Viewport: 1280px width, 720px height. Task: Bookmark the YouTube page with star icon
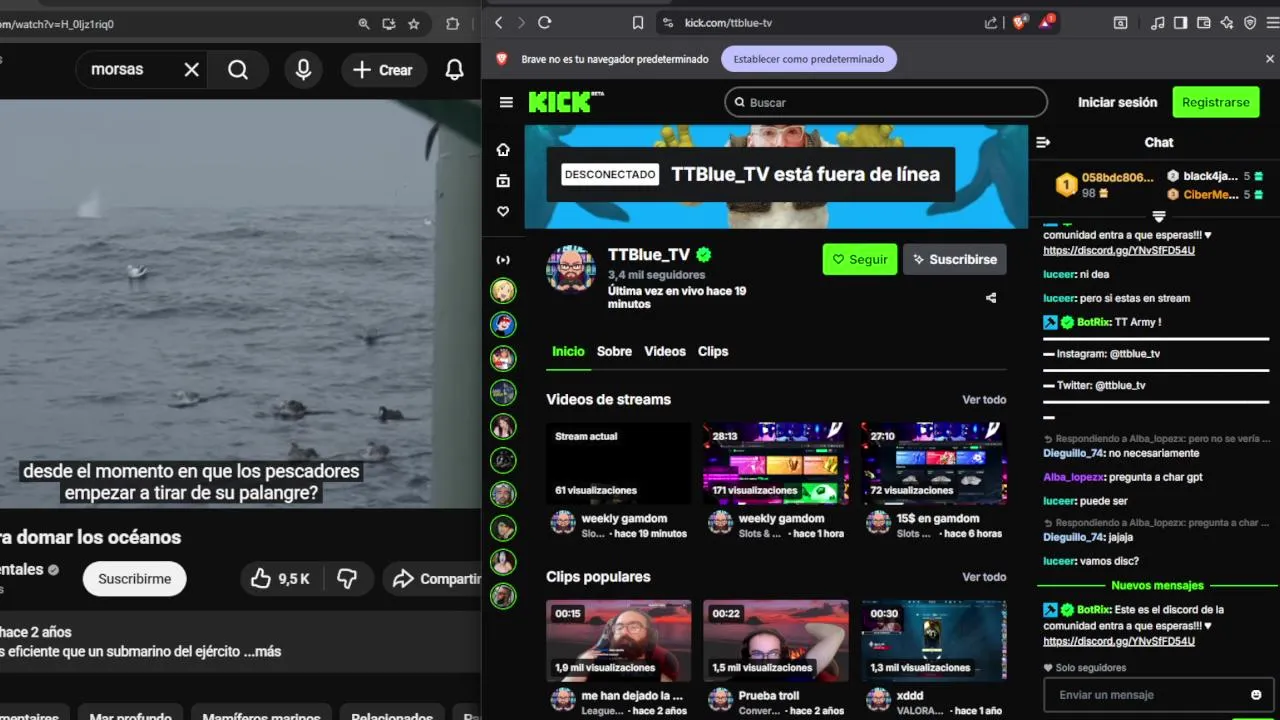[414, 23]
